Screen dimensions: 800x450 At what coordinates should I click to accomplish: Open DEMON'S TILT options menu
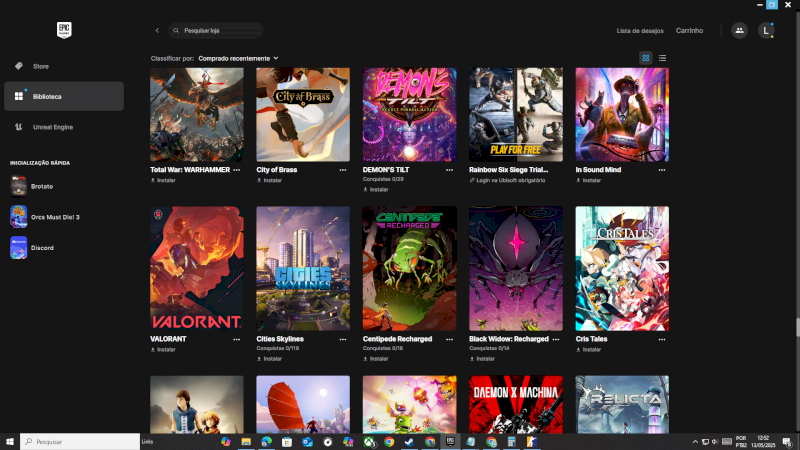tap(449, 170)
